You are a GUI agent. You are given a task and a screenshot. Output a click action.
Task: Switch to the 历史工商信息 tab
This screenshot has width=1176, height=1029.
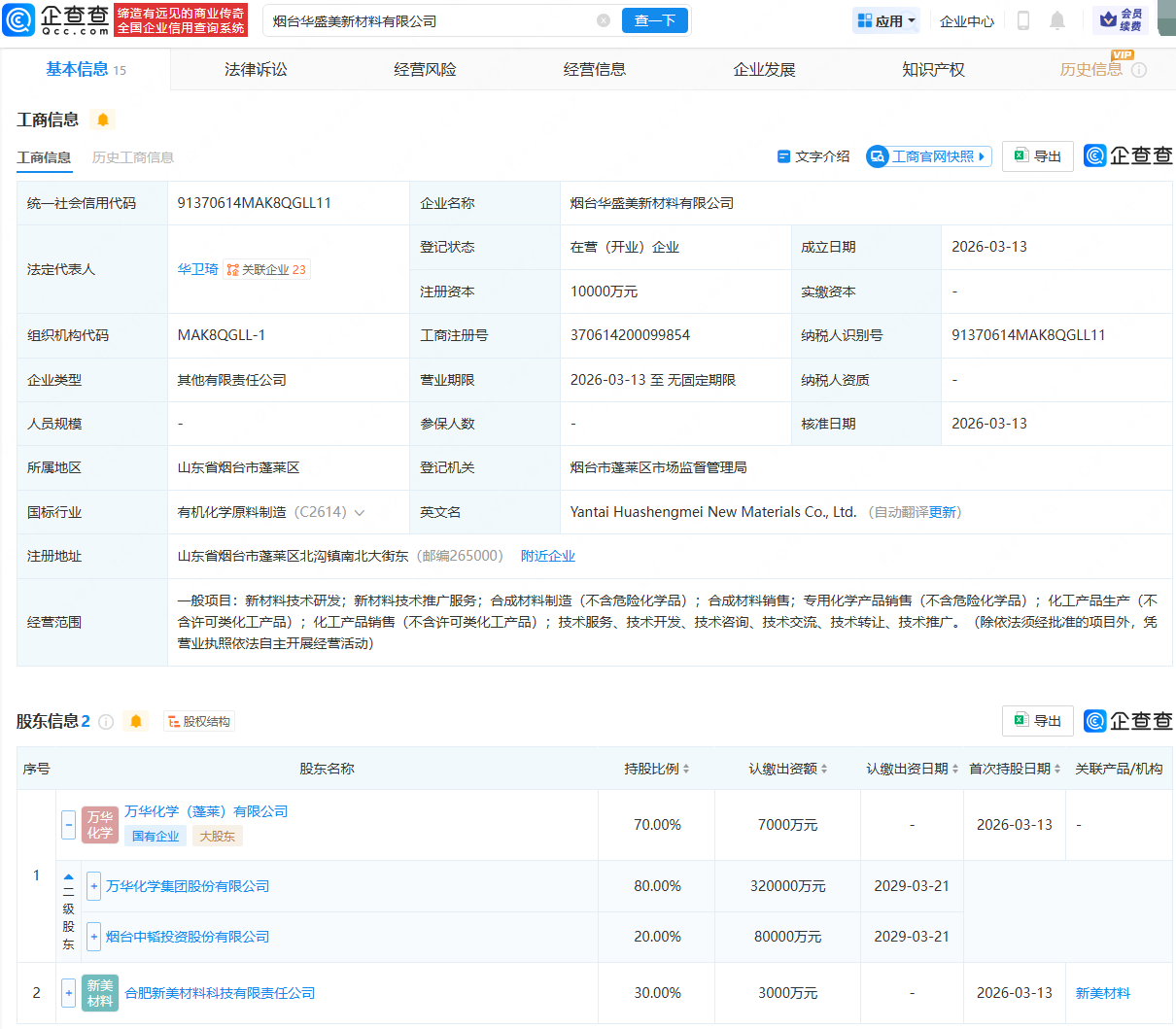pyautogui.click(x=132, y=155)
